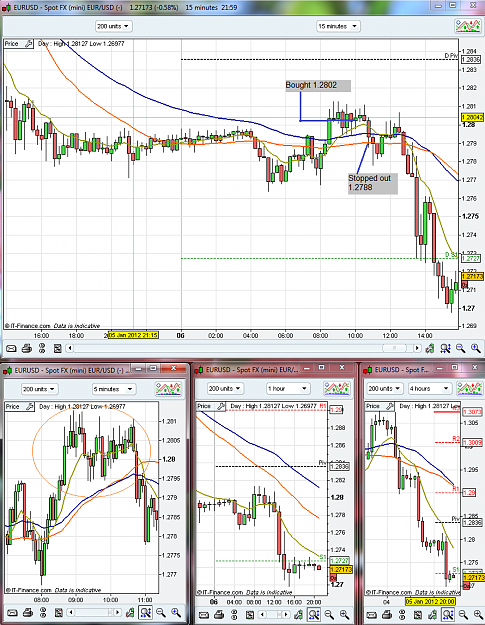
Task: Toggle auto-fit zoom in the 1-hour window
Action: click(x=314, y=615)
